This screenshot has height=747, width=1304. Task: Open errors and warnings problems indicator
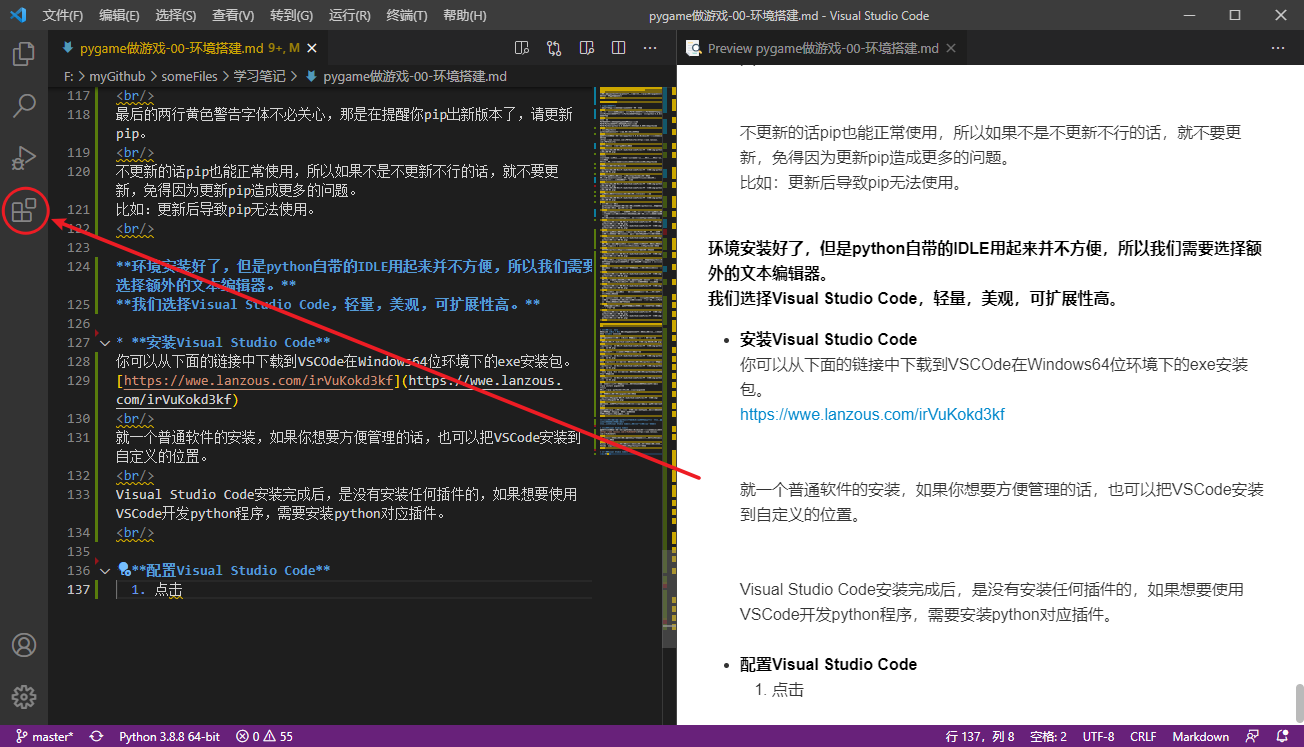(264, 737)
